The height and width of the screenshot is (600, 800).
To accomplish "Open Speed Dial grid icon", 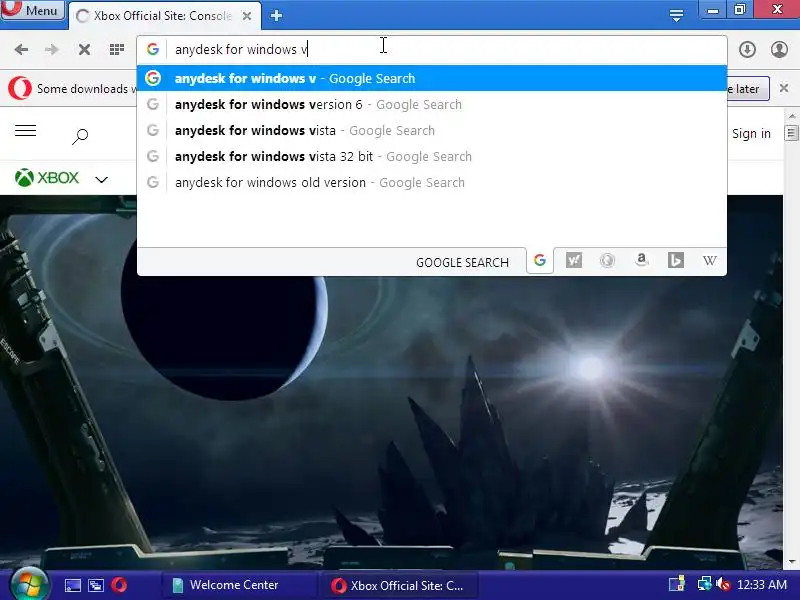I will click(117, 49).
